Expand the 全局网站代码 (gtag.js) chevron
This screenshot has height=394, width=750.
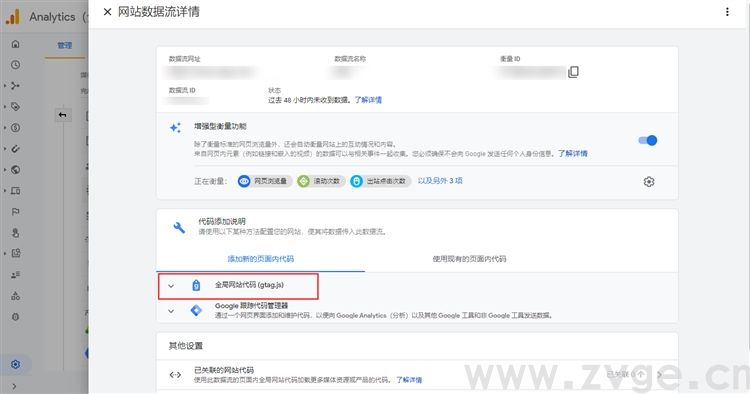pos(171,286)
